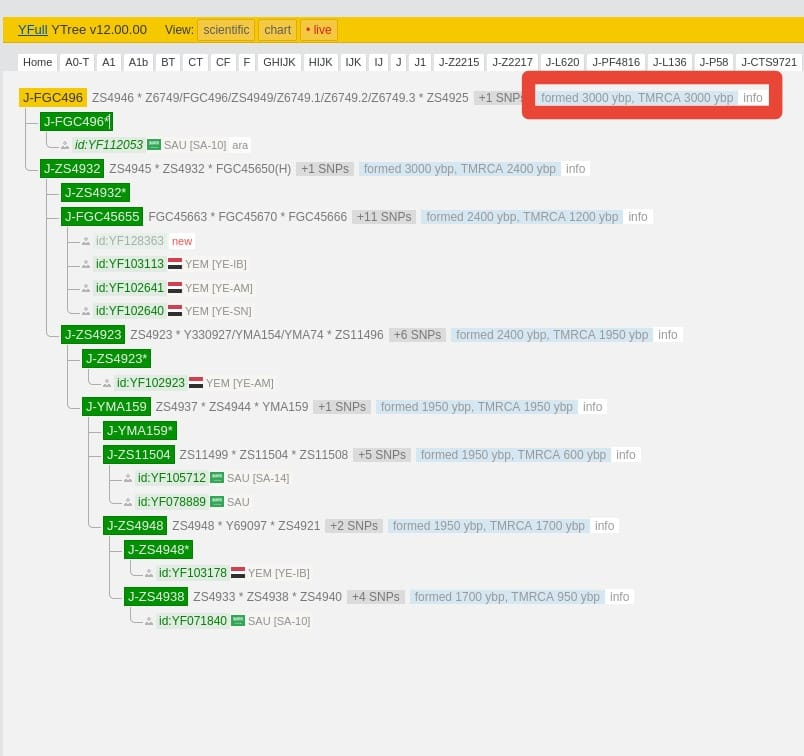
Task: Click the person icon beside id:YF071840
Action: point(149,621)
